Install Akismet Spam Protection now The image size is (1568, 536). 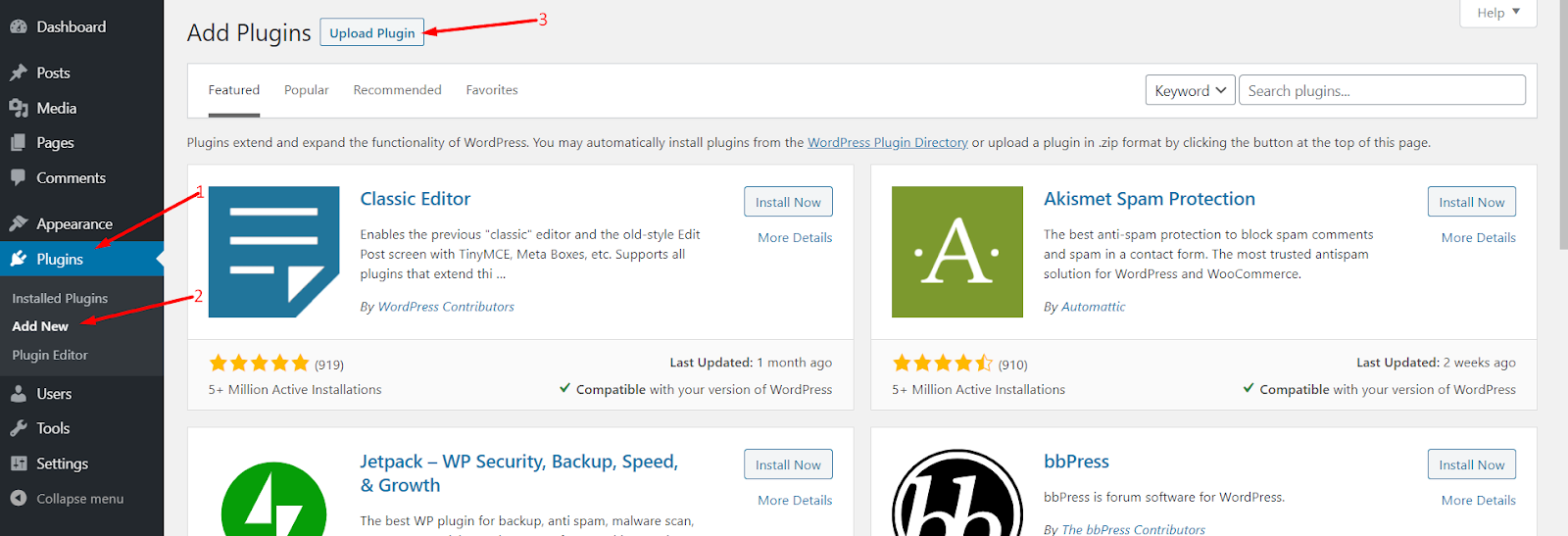pyautogui.click(x=1471, y=202)
